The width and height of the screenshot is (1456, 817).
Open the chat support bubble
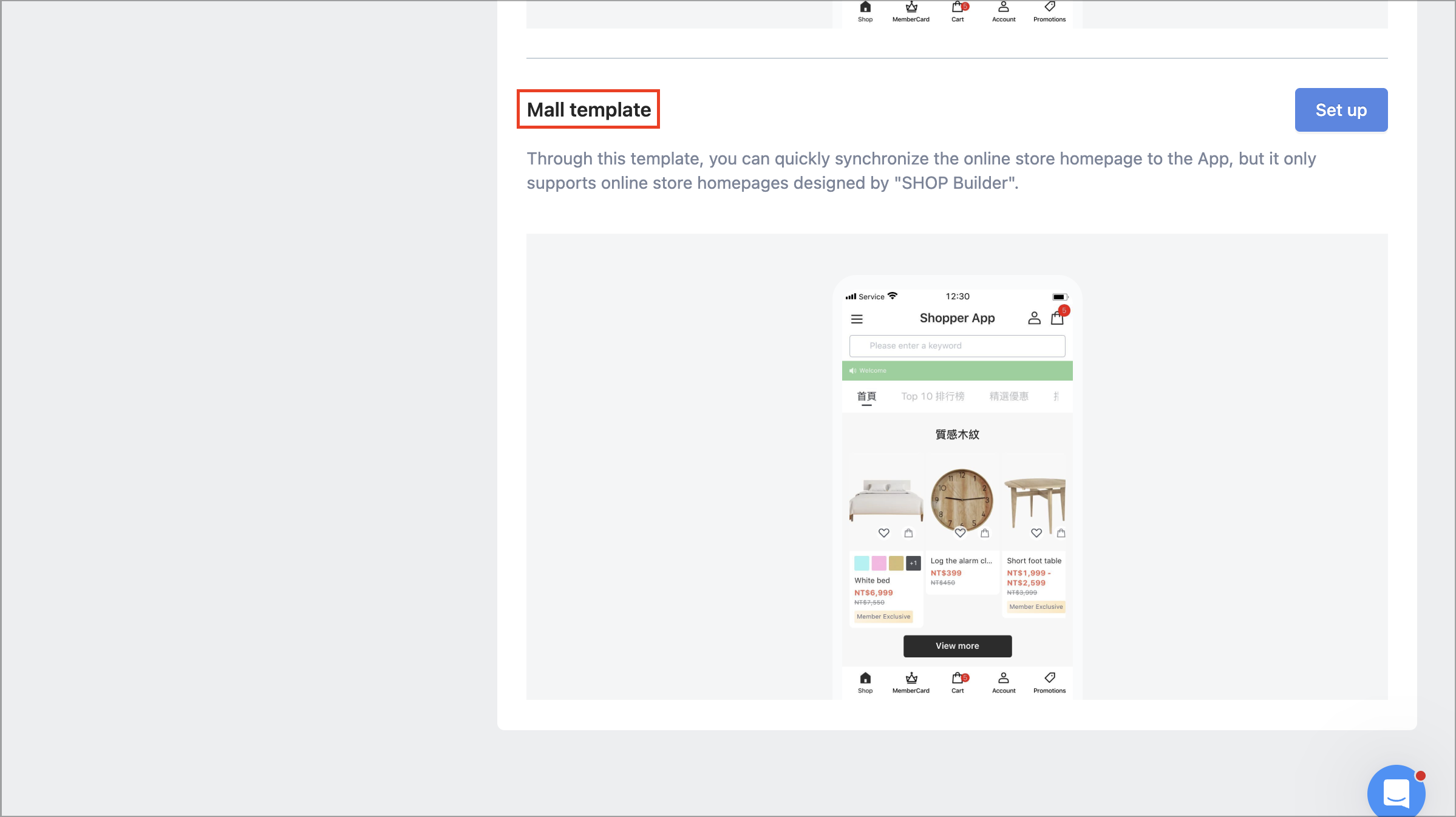1396,792
